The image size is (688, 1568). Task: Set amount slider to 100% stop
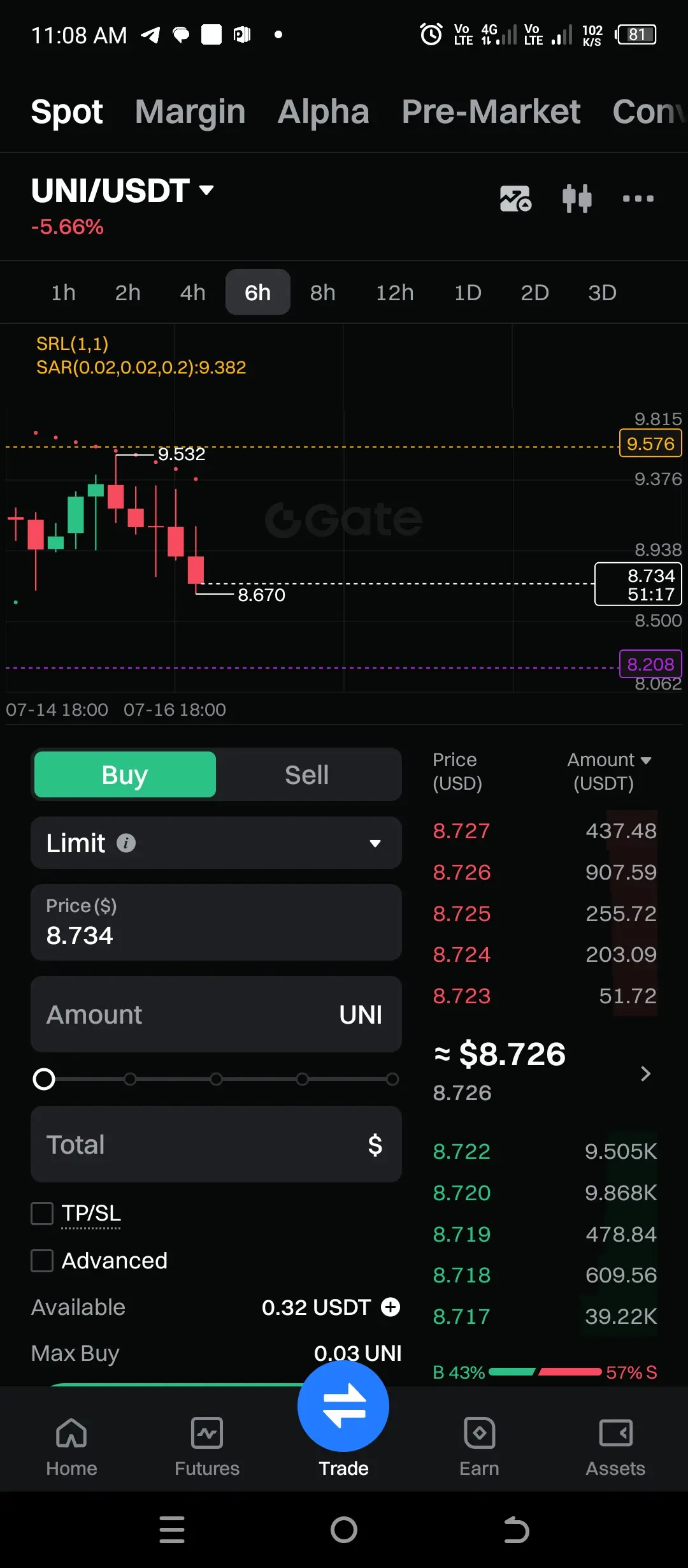(x=392, y=1079)
